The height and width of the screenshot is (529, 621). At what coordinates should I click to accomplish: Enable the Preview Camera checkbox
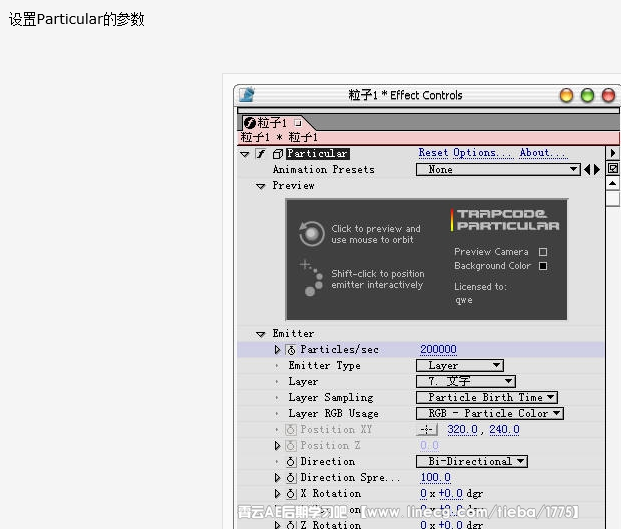pyautogui.click(x=543, y=252)
